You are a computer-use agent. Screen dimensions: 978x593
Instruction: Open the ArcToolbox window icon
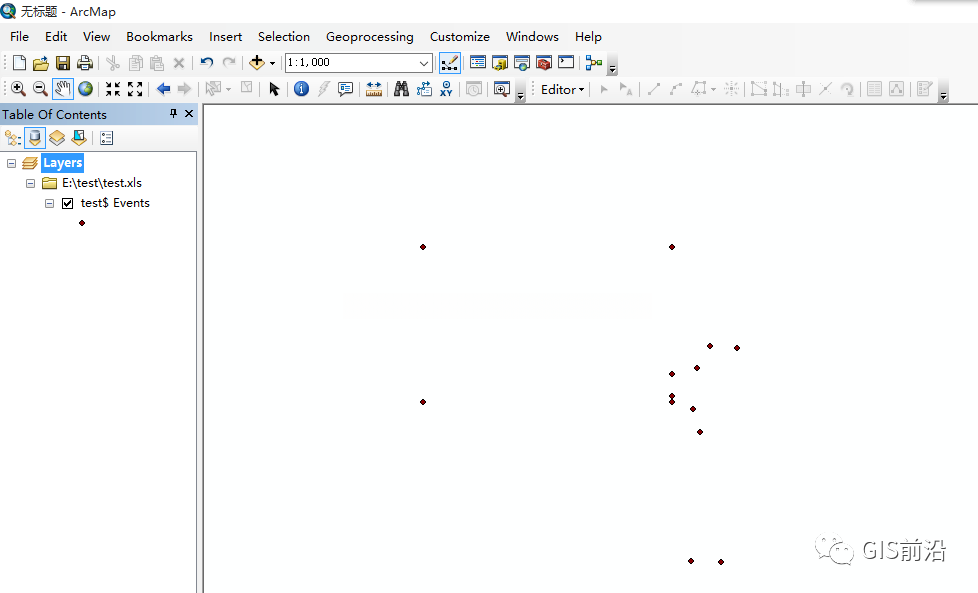(544, 62)
